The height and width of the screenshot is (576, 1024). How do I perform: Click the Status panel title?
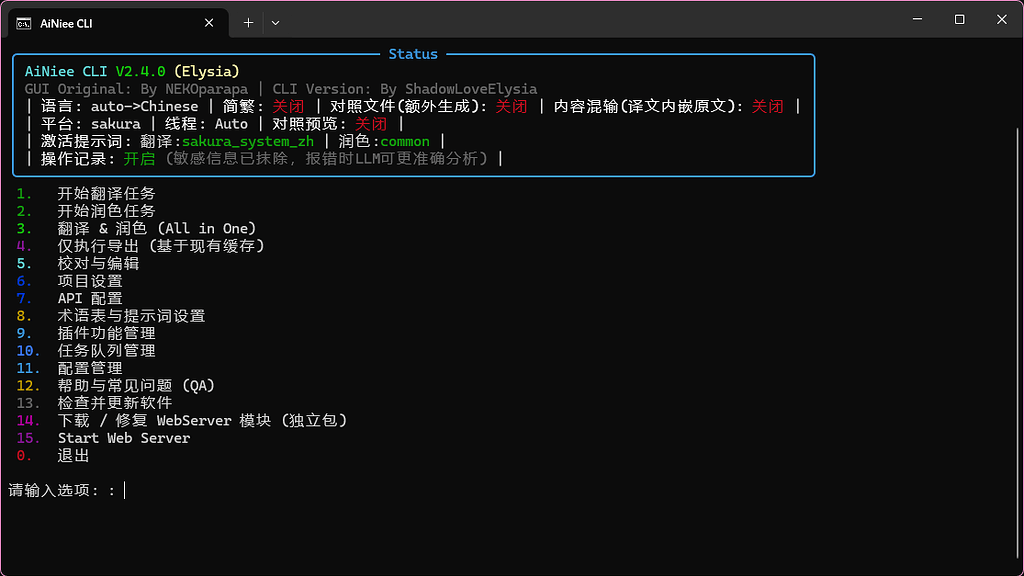tap(413, 54)
